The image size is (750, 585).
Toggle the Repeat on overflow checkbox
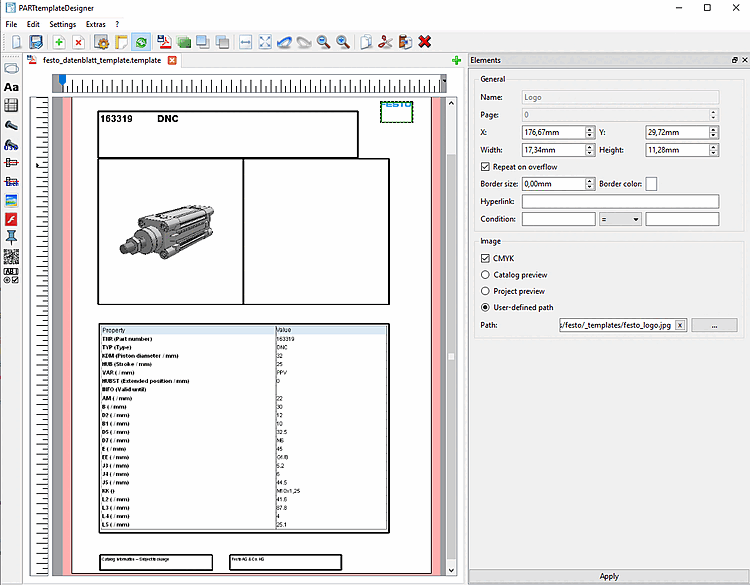coord(486,167)
